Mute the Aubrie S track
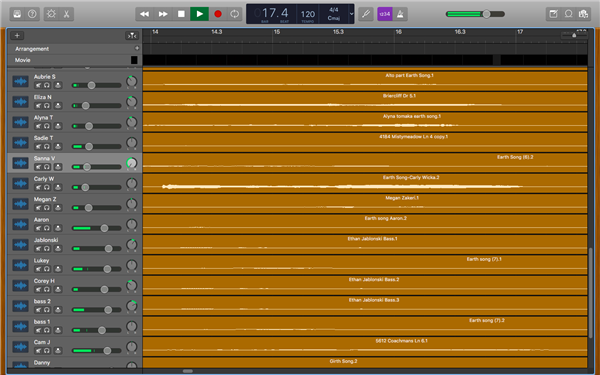The width and height of the screenshot is (600, 375). pos(38,85)
